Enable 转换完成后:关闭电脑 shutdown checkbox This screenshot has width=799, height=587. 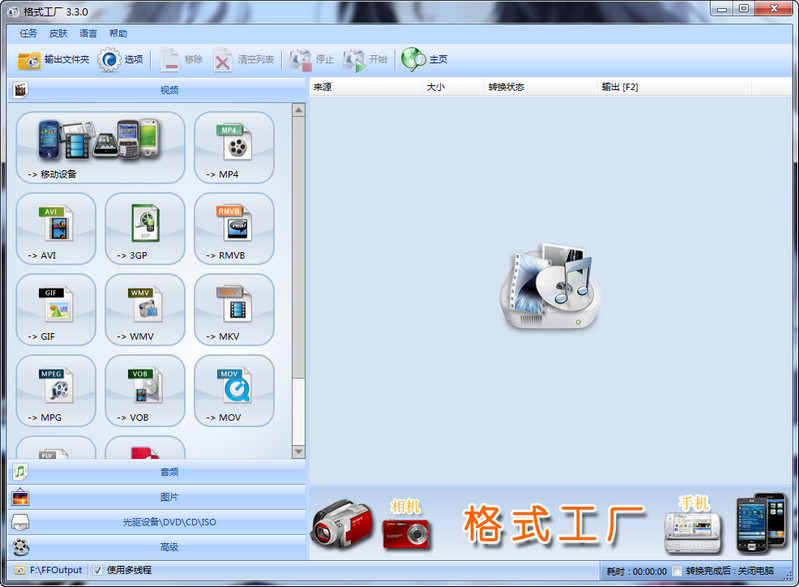coord(676,571)
